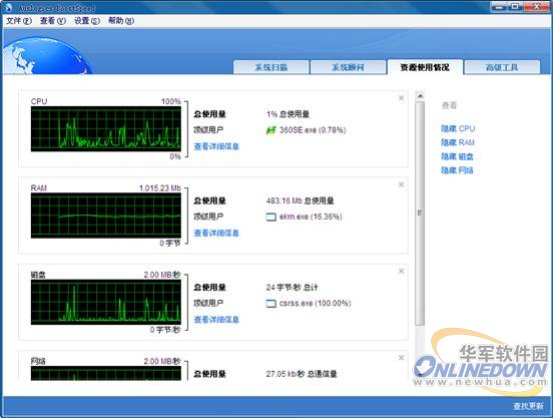
Task: Open 查看详细信息 link under CPU
Action: tap(217, 146)
